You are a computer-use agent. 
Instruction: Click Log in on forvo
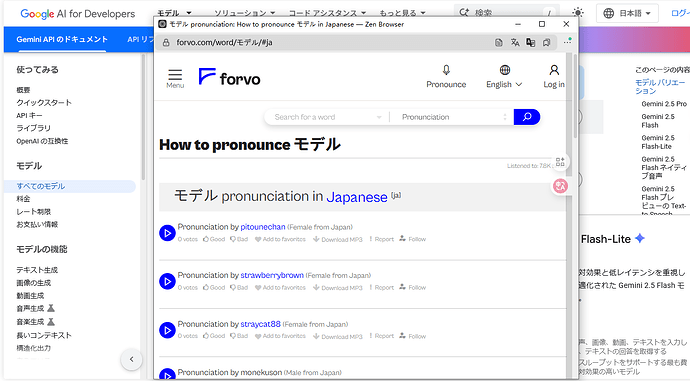click(554, 76)
